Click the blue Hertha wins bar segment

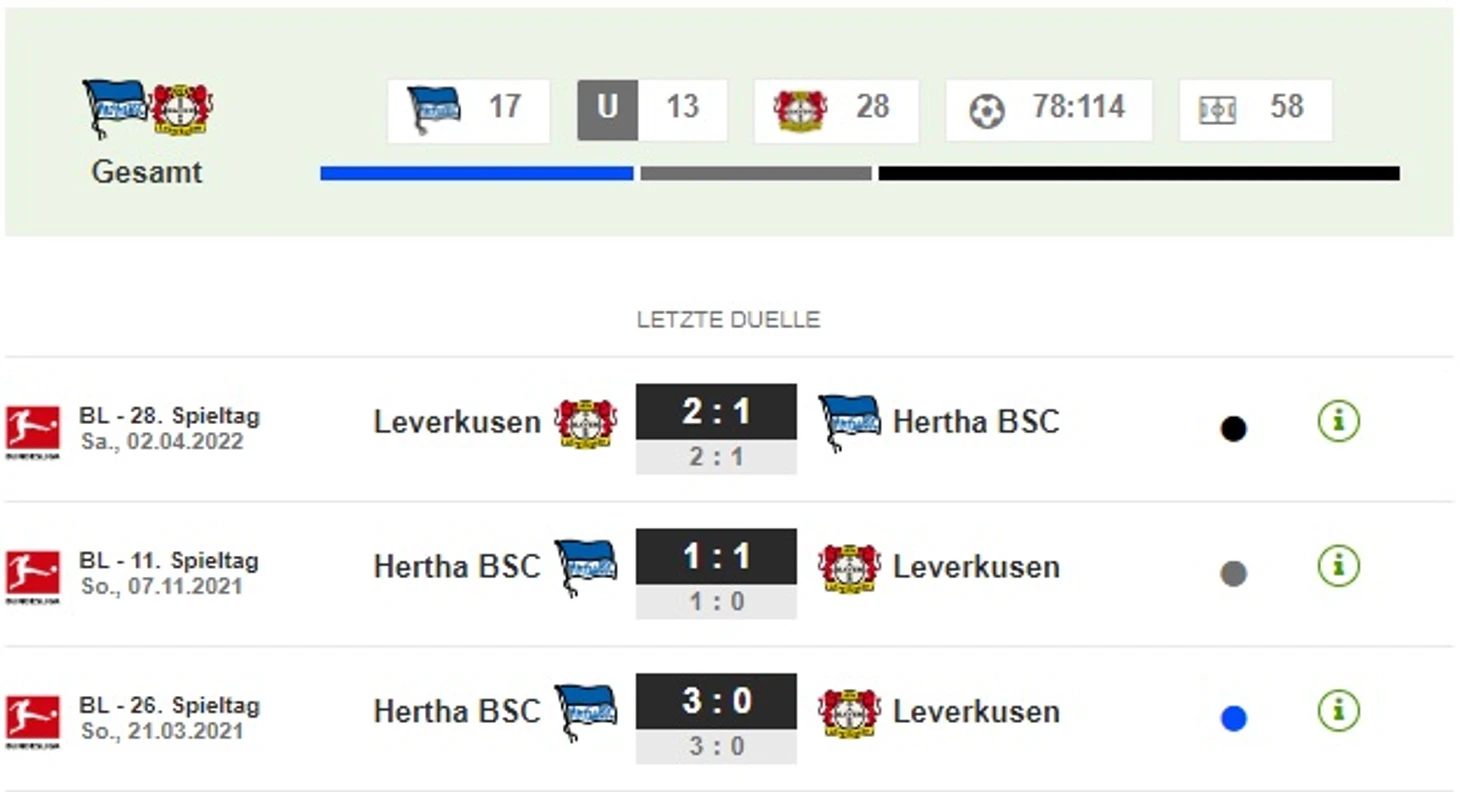click(x=477, y=173)
